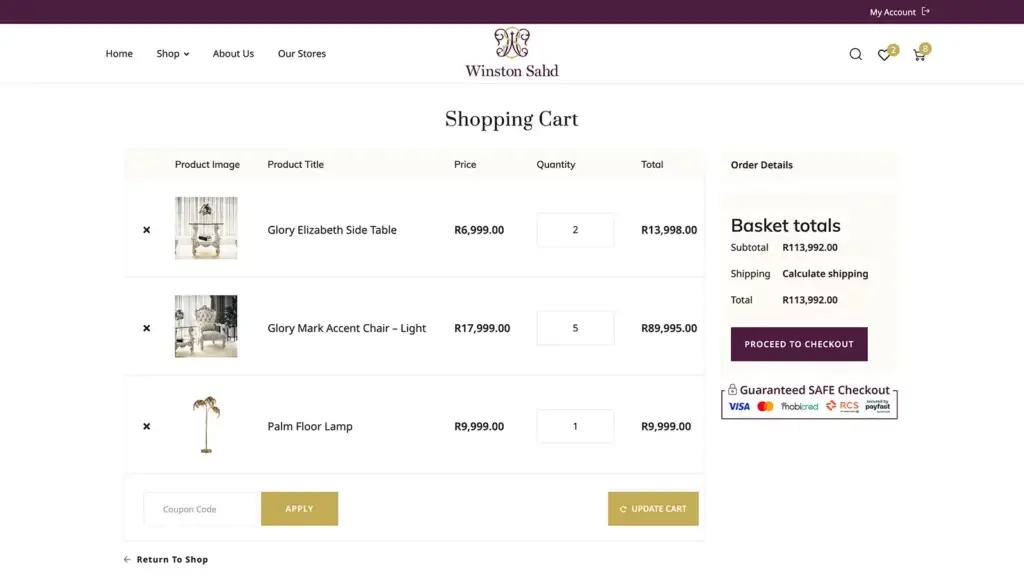This screenshot has width=1024, height=584.
Task: Click the R89,995.00 row total
Action: point(669,328)
